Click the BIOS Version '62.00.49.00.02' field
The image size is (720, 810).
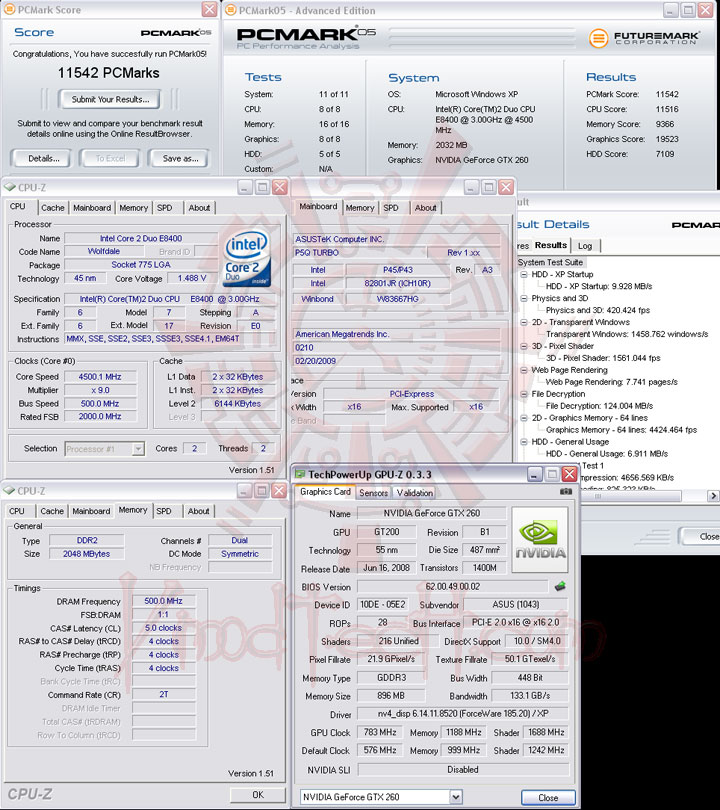point(452,586)
